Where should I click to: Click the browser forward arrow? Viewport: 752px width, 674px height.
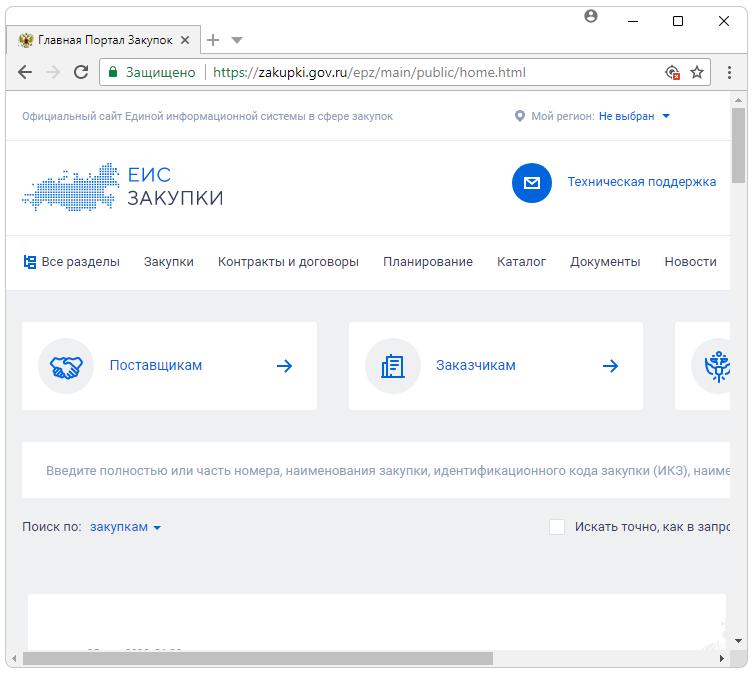[53, 72]
